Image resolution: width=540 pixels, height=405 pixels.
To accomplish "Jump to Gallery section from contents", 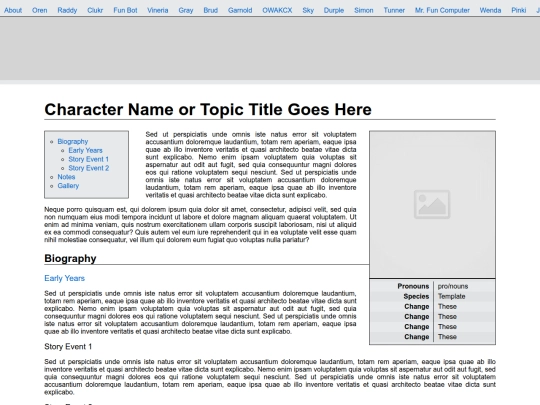I will coord(68,186).
